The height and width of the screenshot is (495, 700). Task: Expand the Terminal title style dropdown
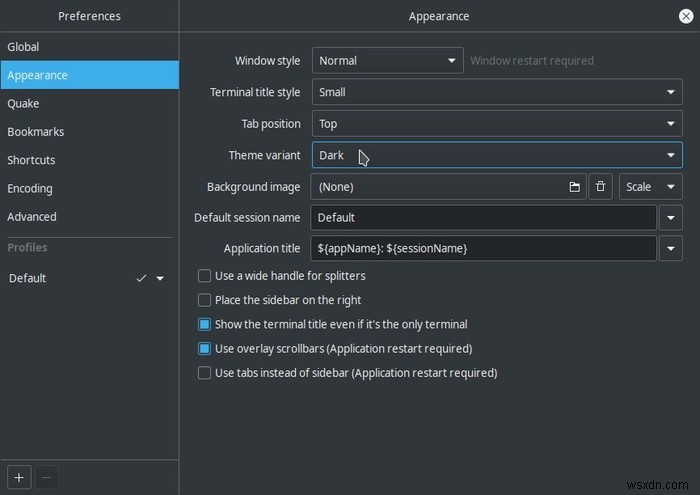click(497, 92)
